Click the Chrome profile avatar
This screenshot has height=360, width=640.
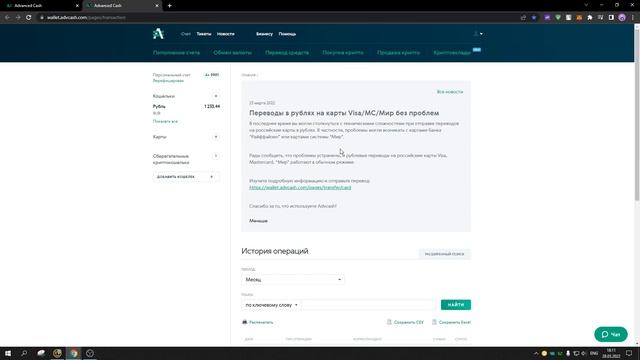point(622,18)
